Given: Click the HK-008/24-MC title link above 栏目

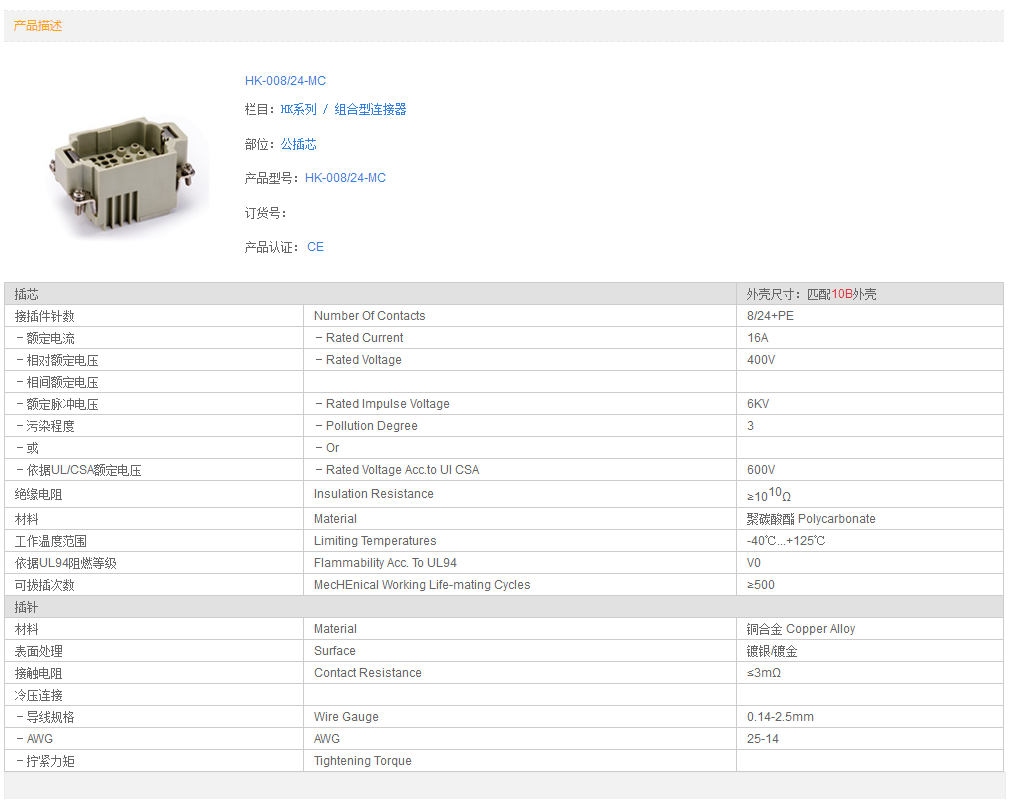Looking at the screenshot, I should 285,81.
